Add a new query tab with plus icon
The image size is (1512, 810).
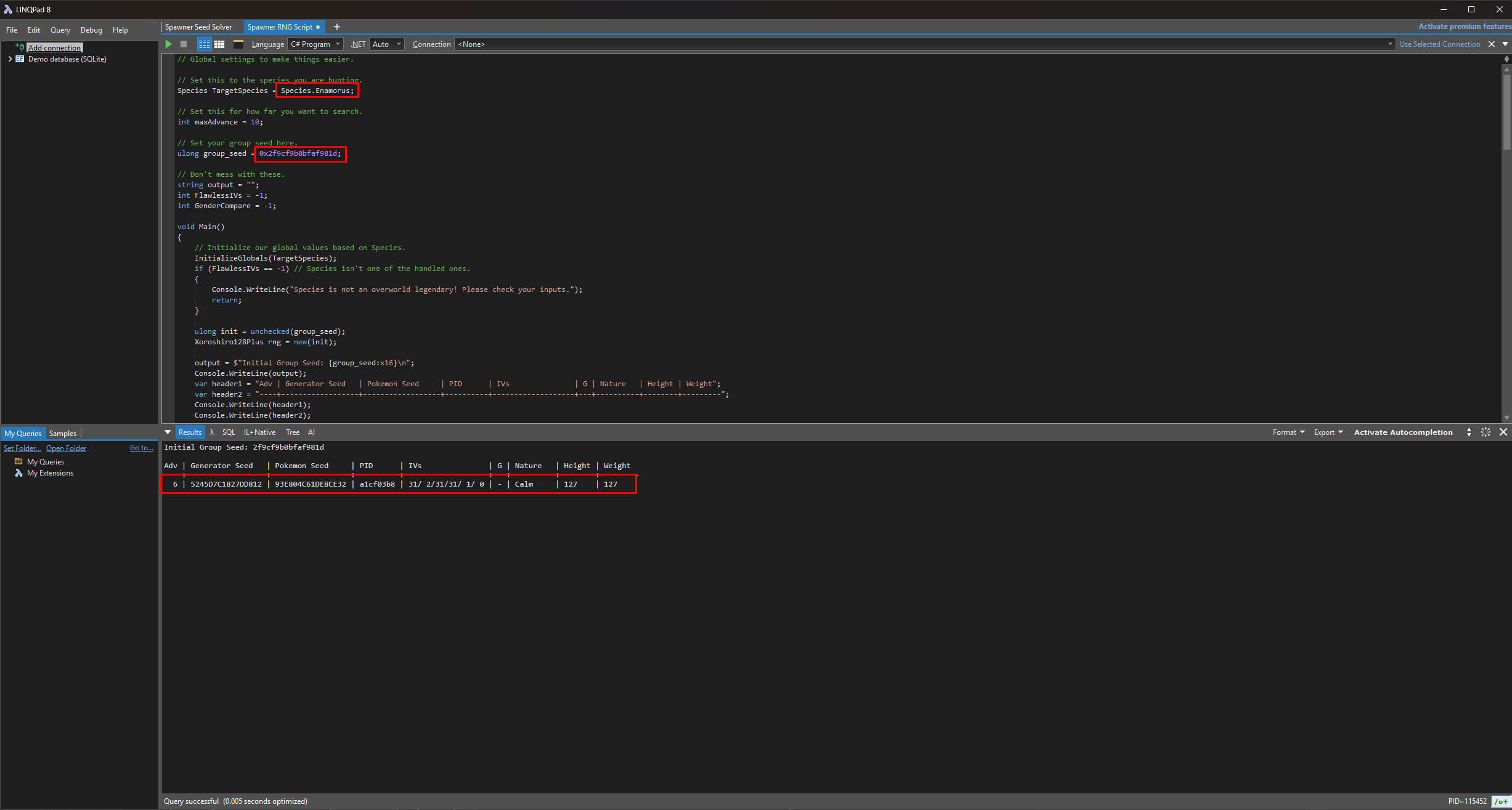pos(337,27)
